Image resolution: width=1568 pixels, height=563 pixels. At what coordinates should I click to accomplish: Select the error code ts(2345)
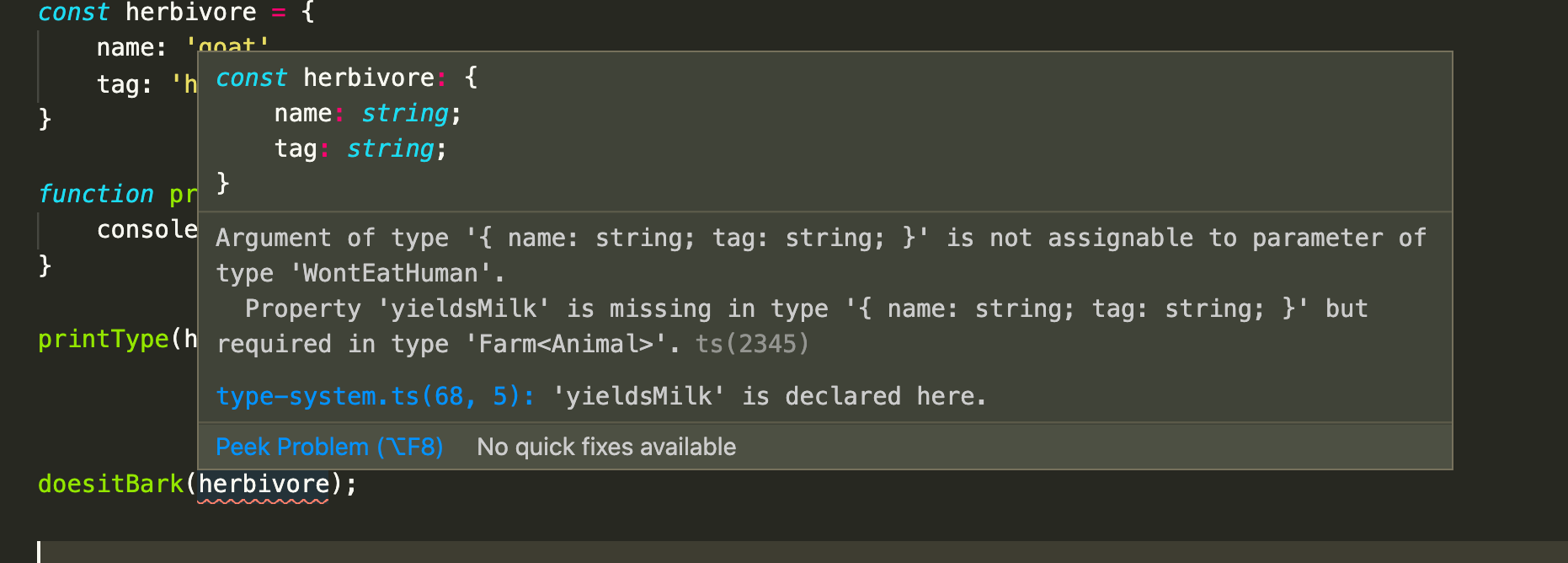(x=752, y=343)
